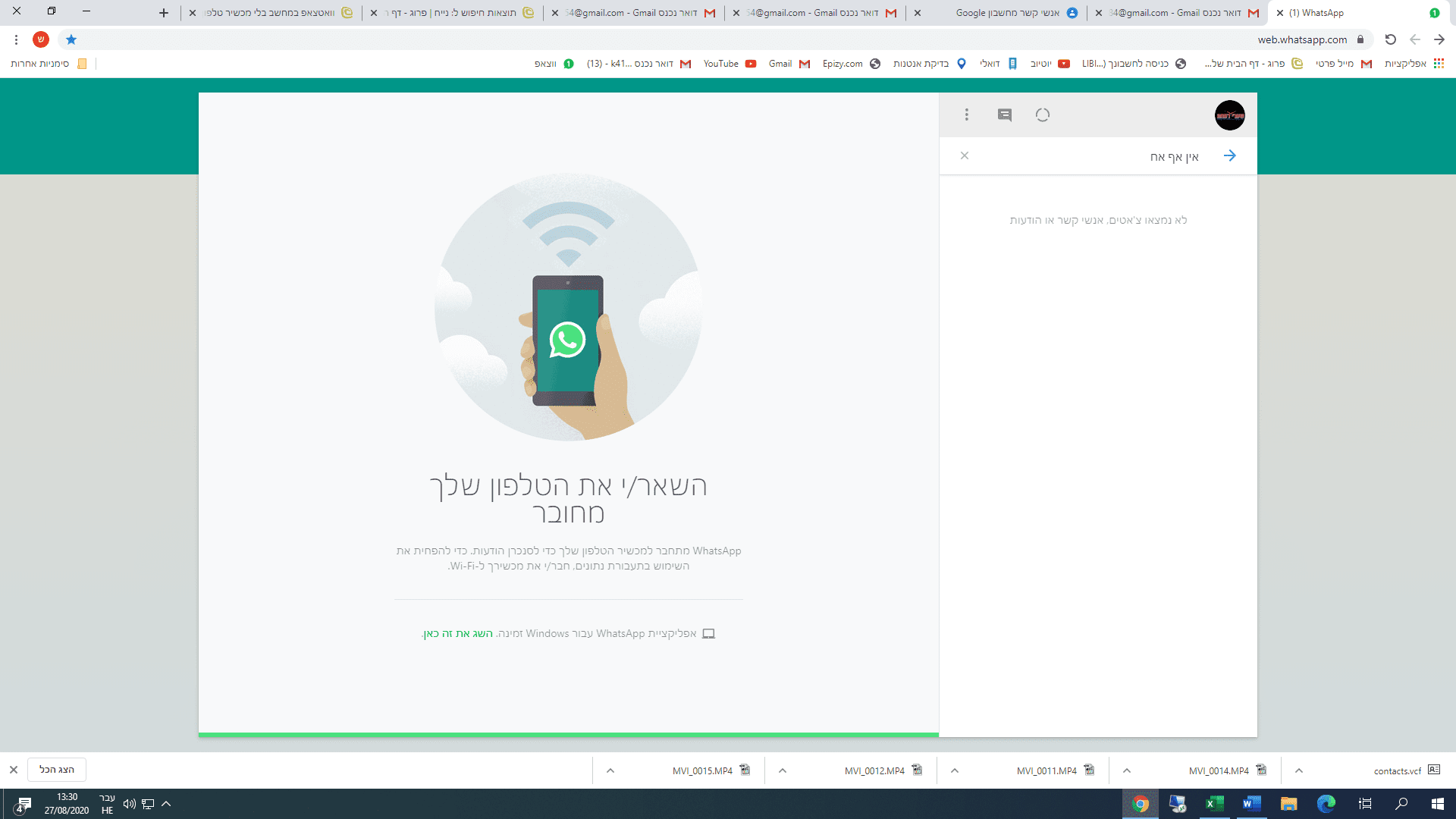Screen dimensions: 1456x819
Task: Start new chat via message icon
Action: (1005, 115)
